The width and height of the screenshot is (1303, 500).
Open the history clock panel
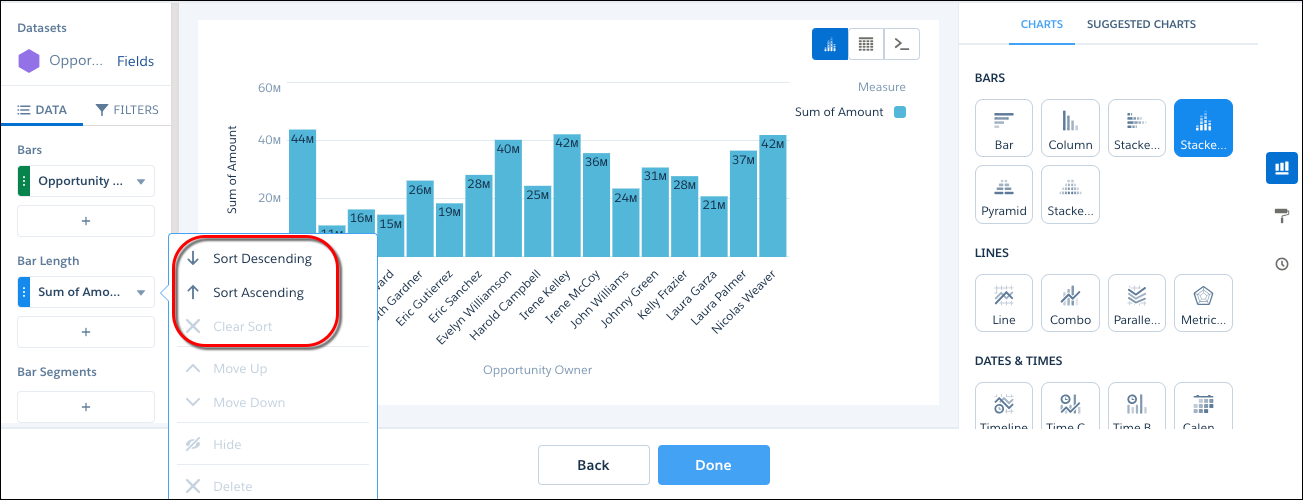[x=1282, y=264]
